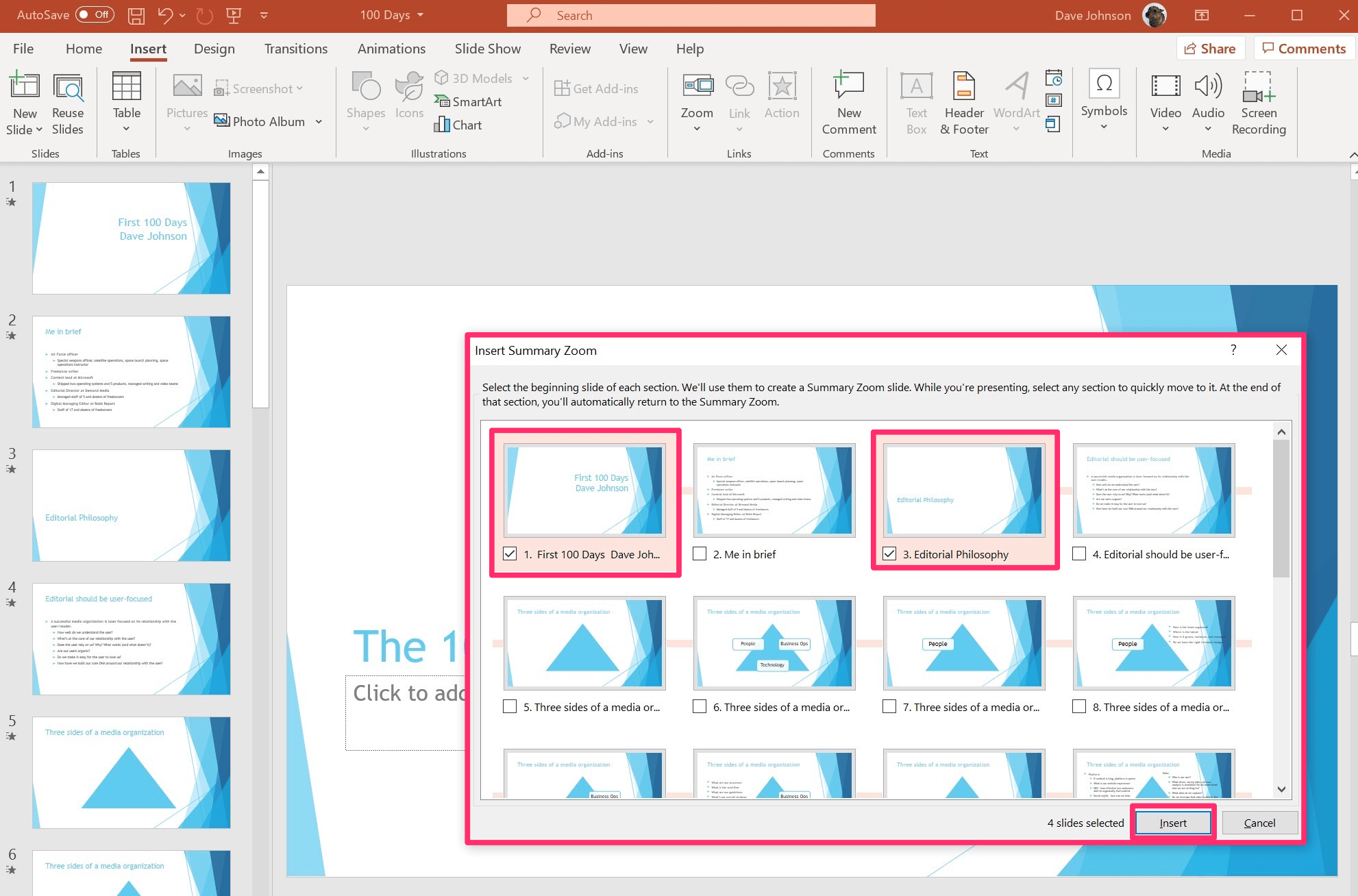Add a New Comment
The image size is (1358, 896).
(848, 103)
